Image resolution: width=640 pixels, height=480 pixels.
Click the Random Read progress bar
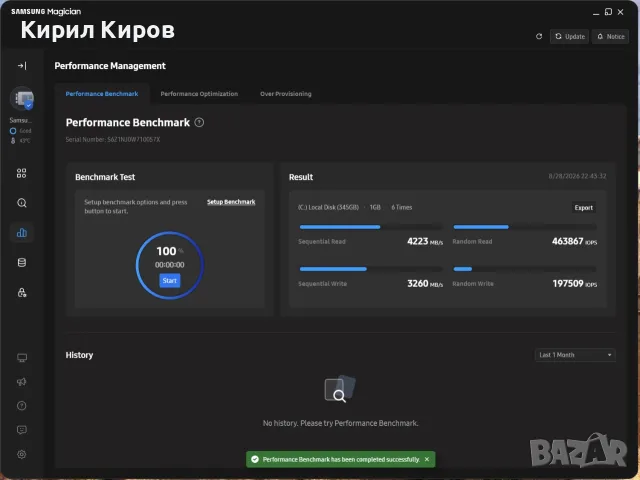525,227
